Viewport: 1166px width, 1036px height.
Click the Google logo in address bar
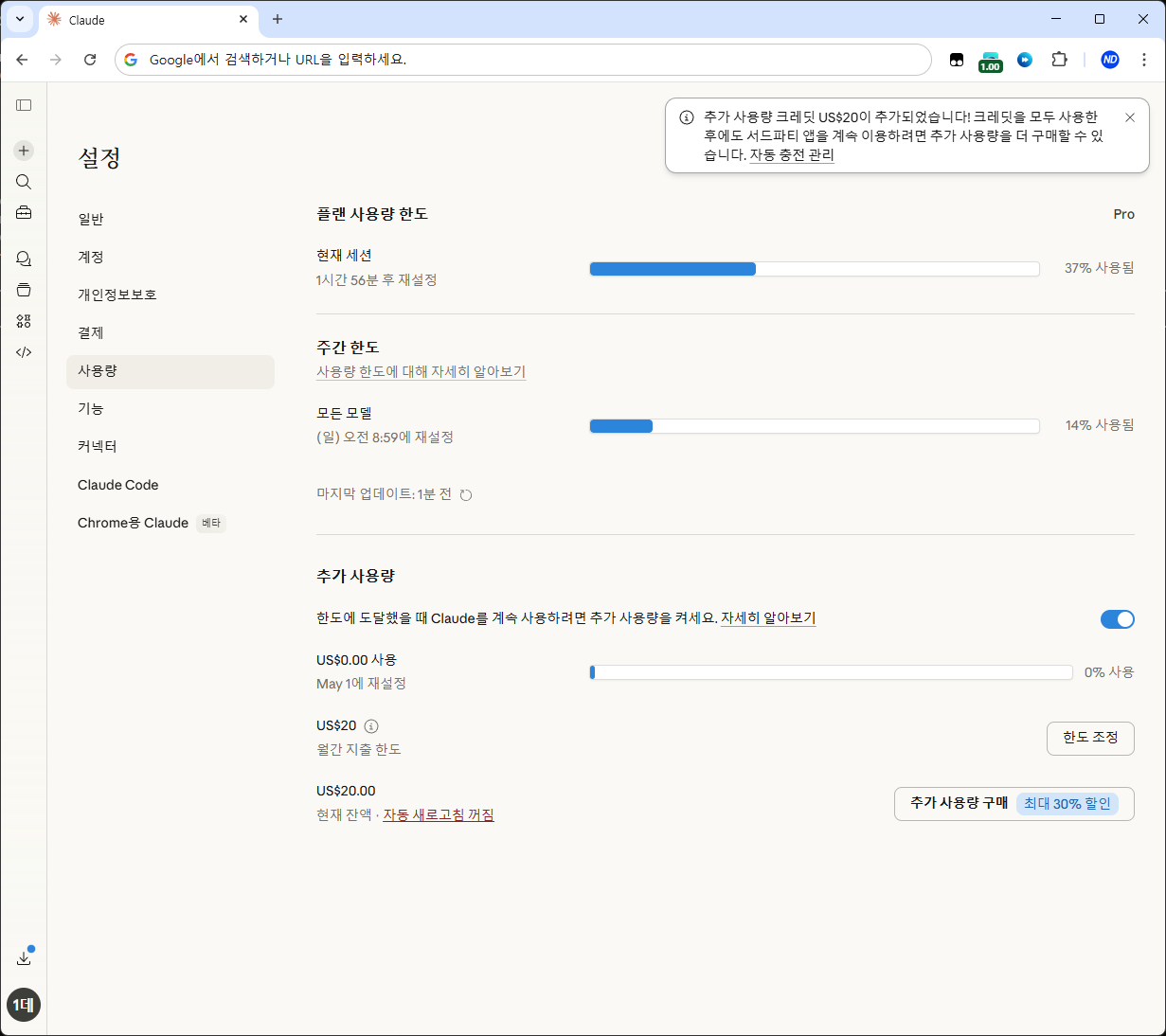pyautogui.click(x=131, y=60)
